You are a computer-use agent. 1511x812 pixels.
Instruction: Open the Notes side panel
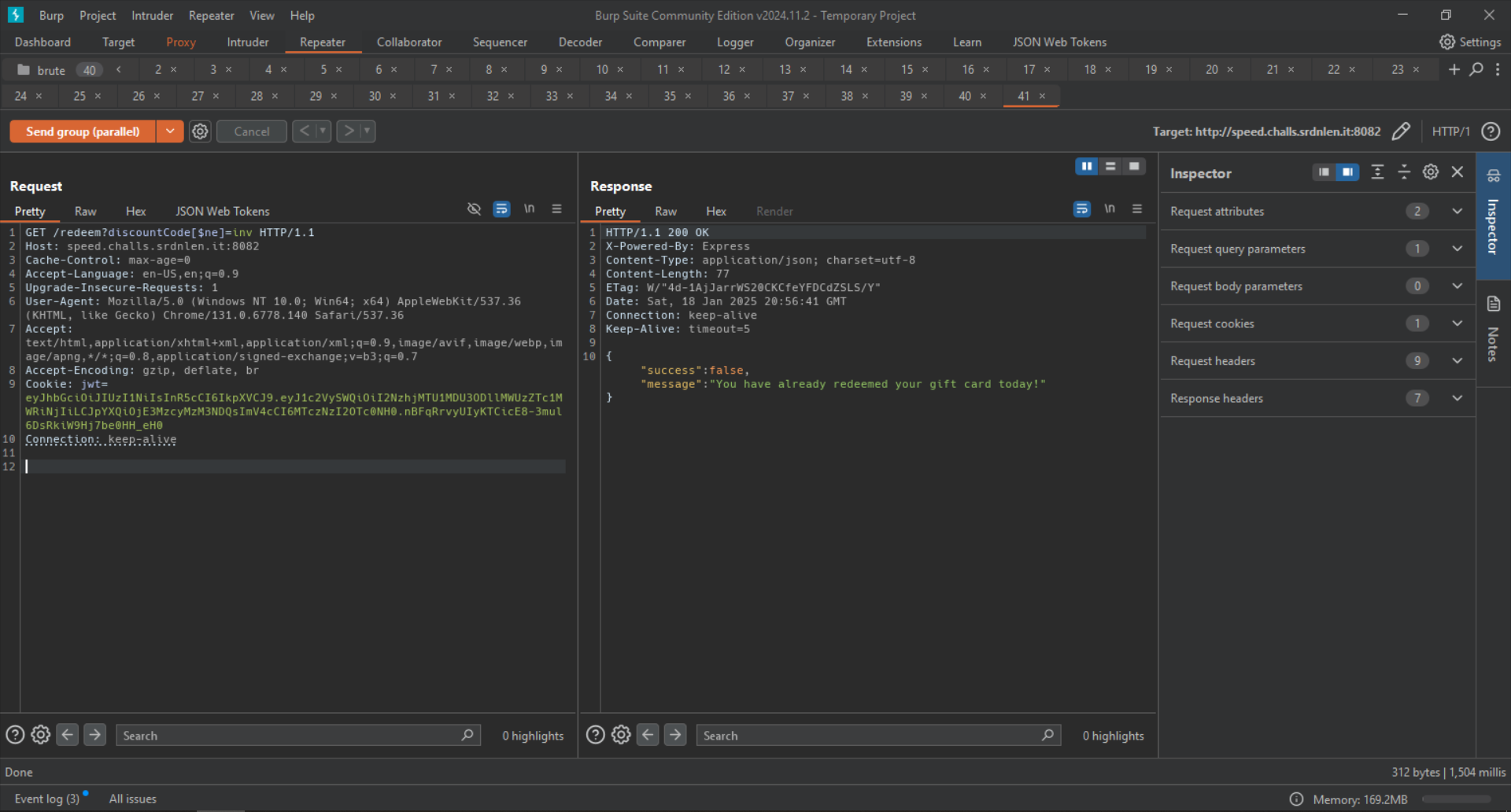(x=1493, y=330)
